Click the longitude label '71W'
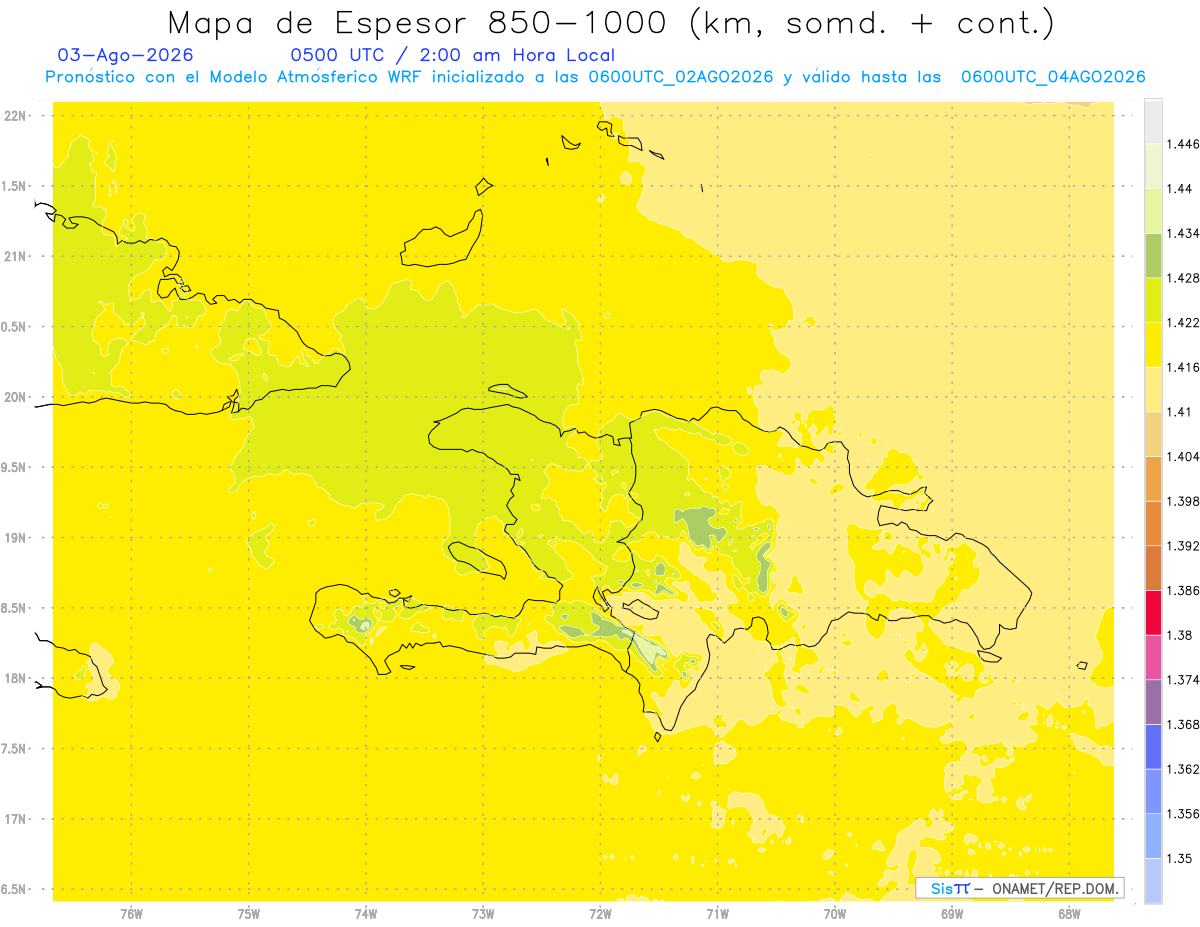Screen dimensions: 1200x927 [717, 914]
